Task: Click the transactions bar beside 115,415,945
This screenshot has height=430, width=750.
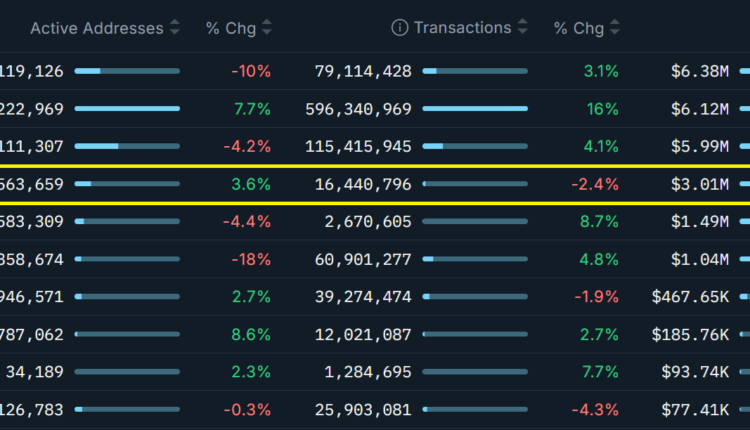Action: 475,146
